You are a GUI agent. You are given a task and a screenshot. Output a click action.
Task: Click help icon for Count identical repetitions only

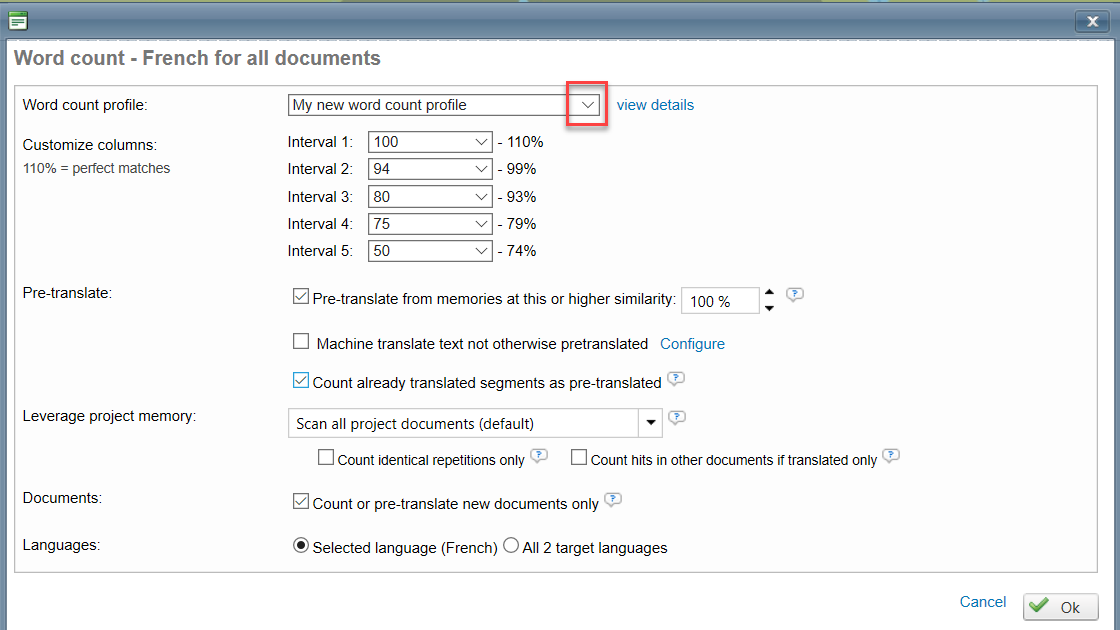tap(539, 456)
